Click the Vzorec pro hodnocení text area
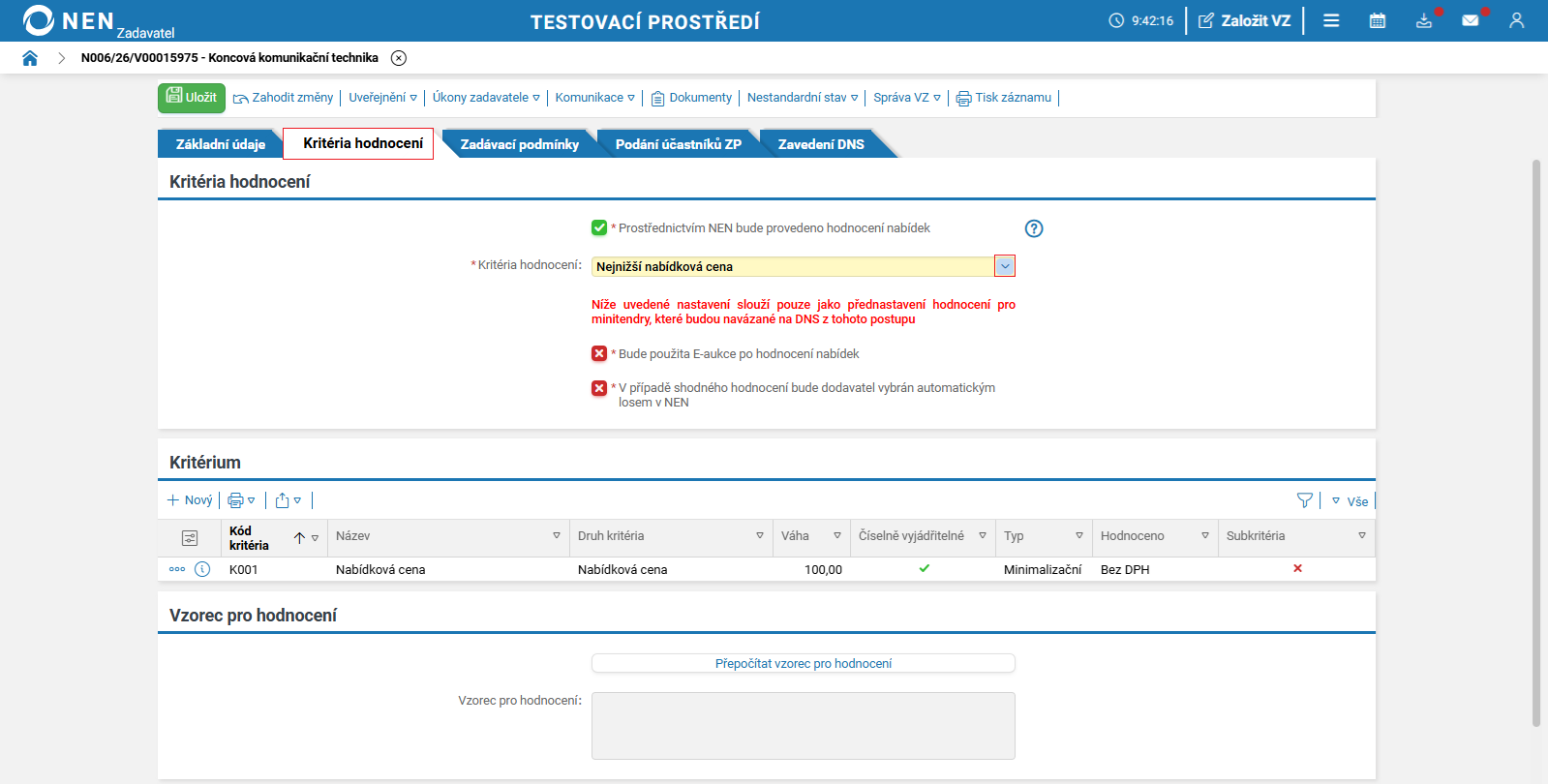 [804, 726]
